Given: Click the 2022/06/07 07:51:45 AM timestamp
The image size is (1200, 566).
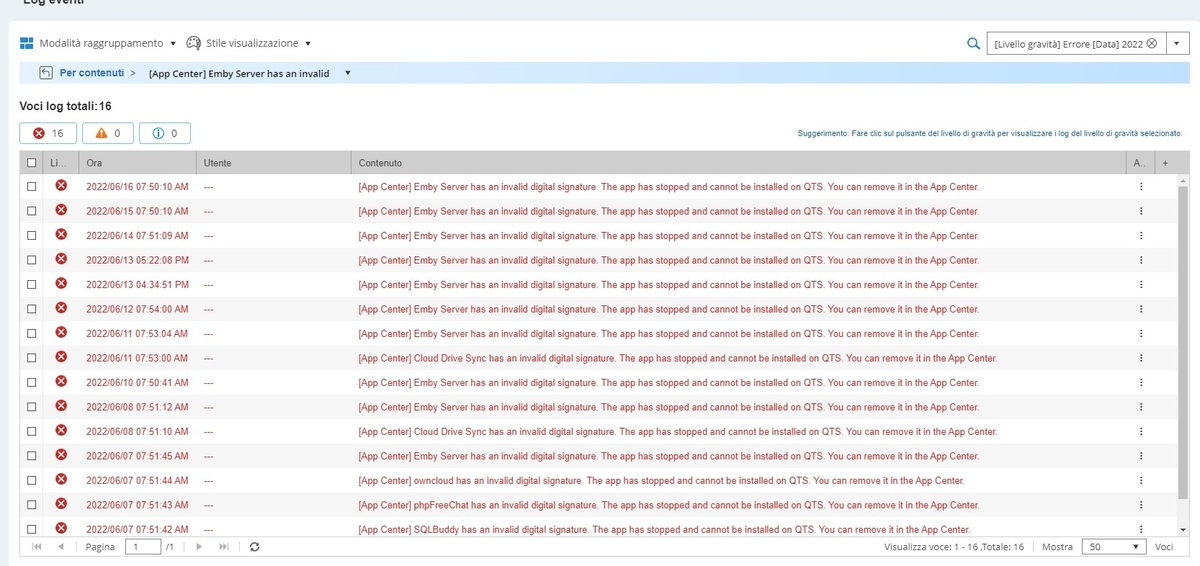Looking at the screenshot, I should pyautogui.click(x=137, y=456).
